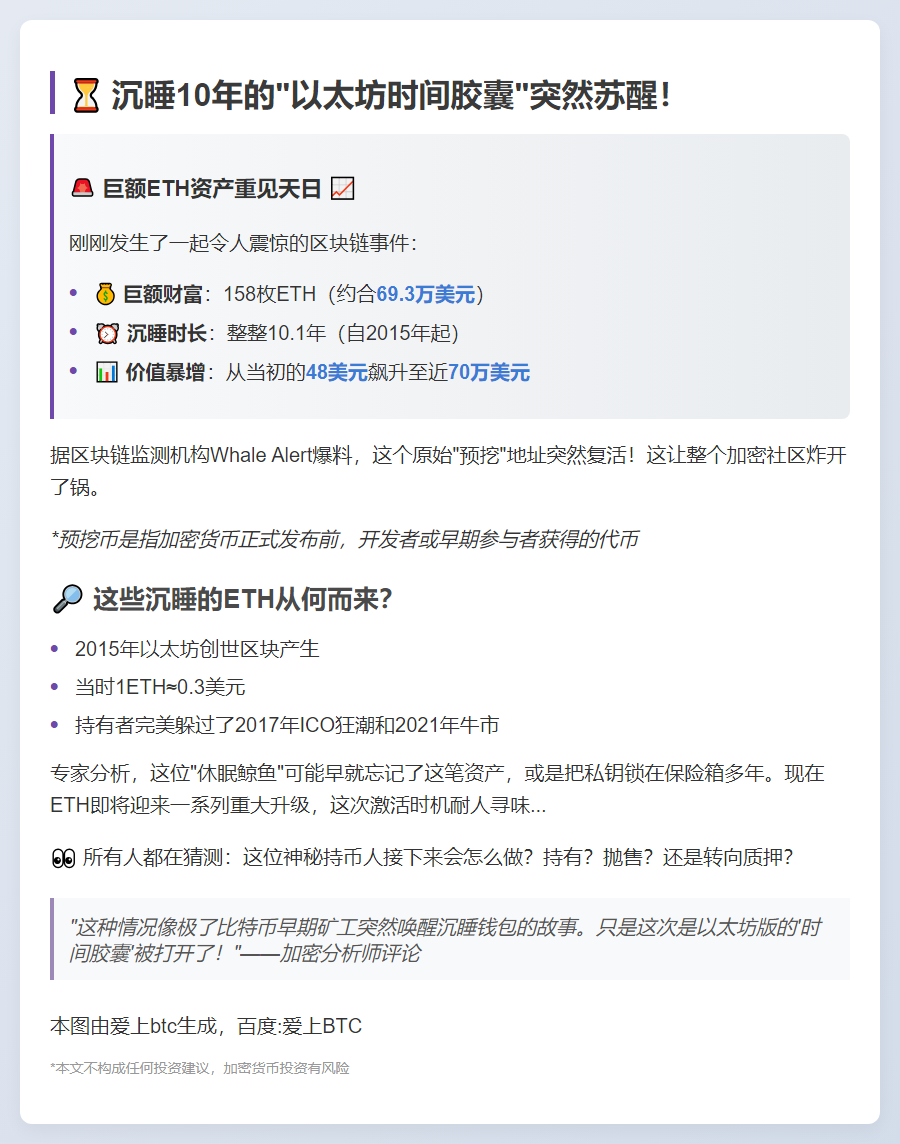Click the bullet mentioning 2017年ICO狂潮
The height and width of the screenshot is (1144, 900).
(287, 724)
